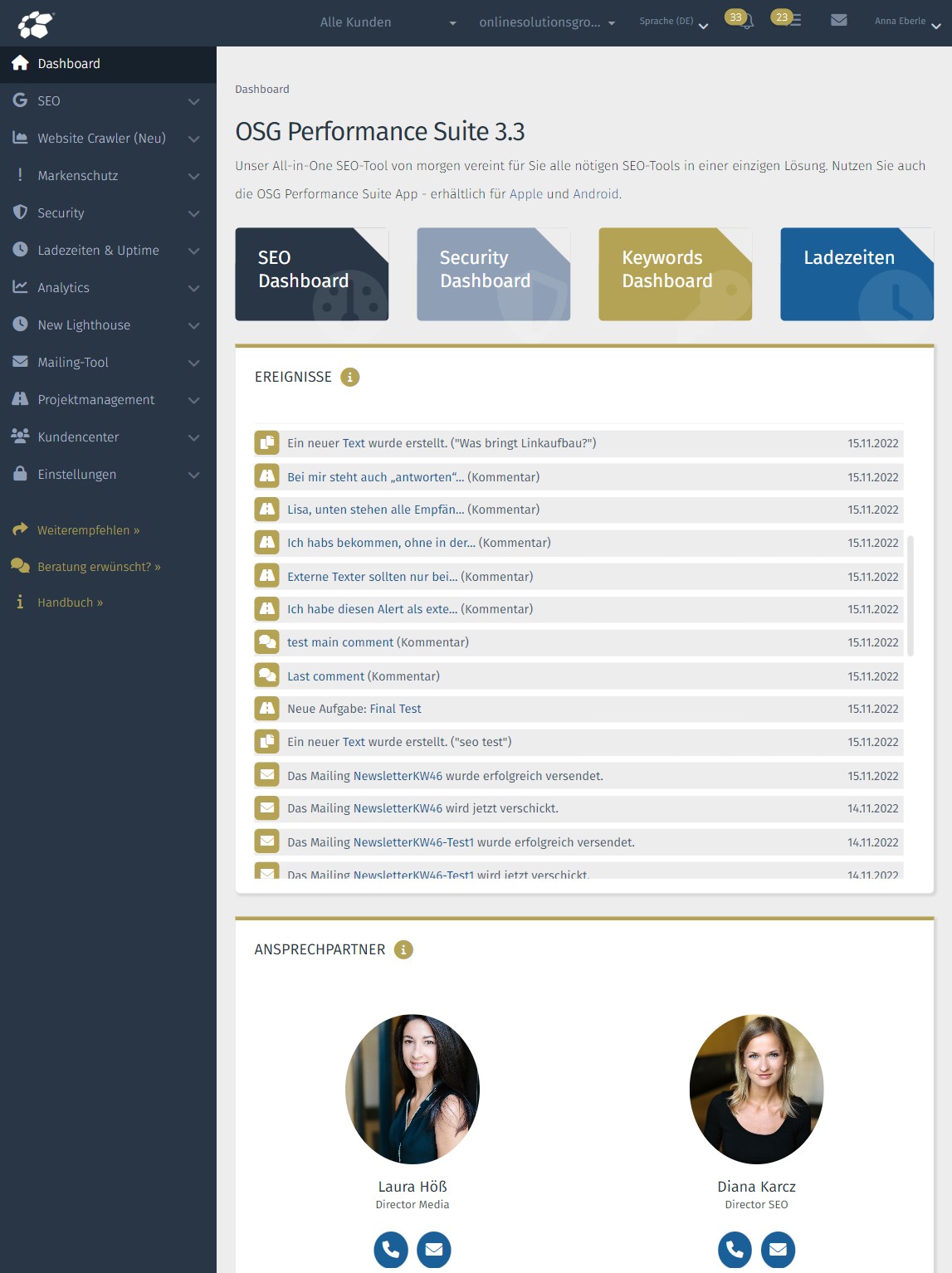The image size is (952, 1273).
Task: Click the line chart icon beside Analytics
Action: 20,287
